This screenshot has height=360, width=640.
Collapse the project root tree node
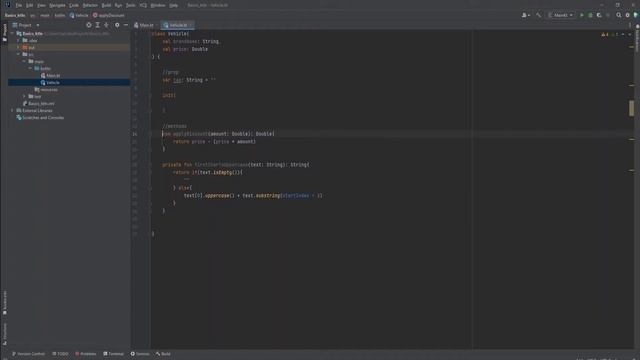(x=12, y=33)
